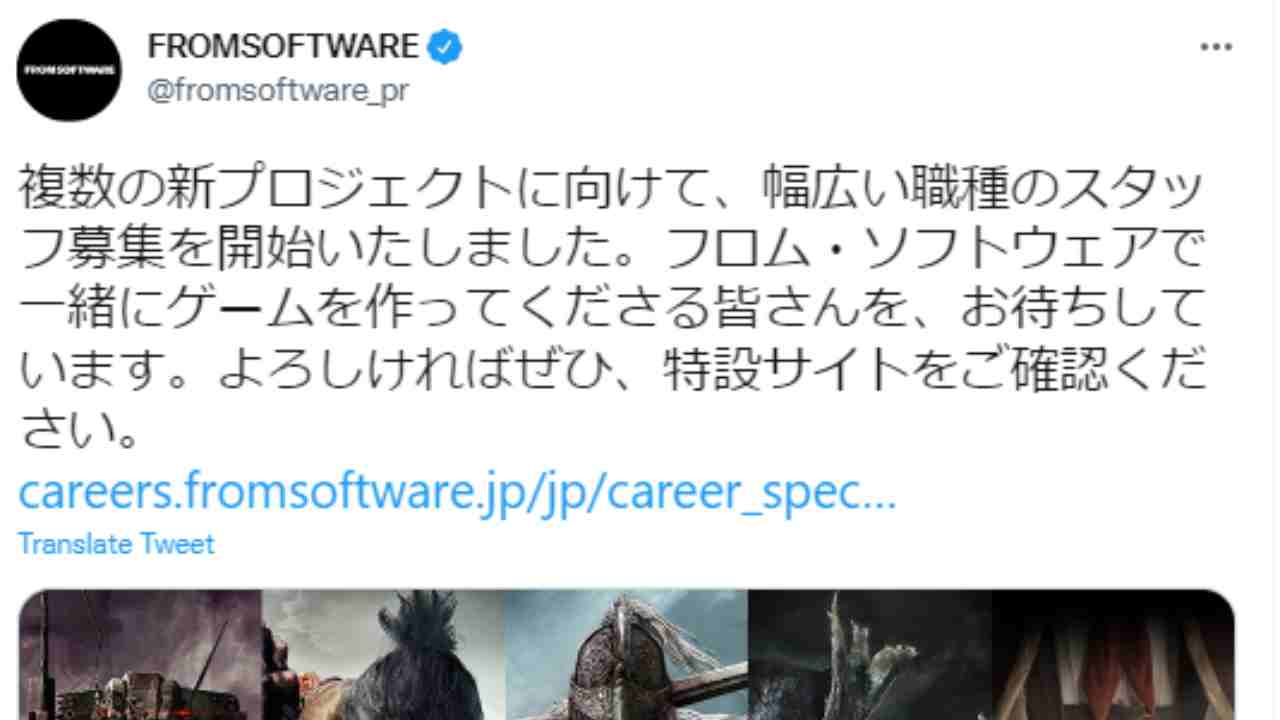Click the Translate Tweet link

click(116, 545)
